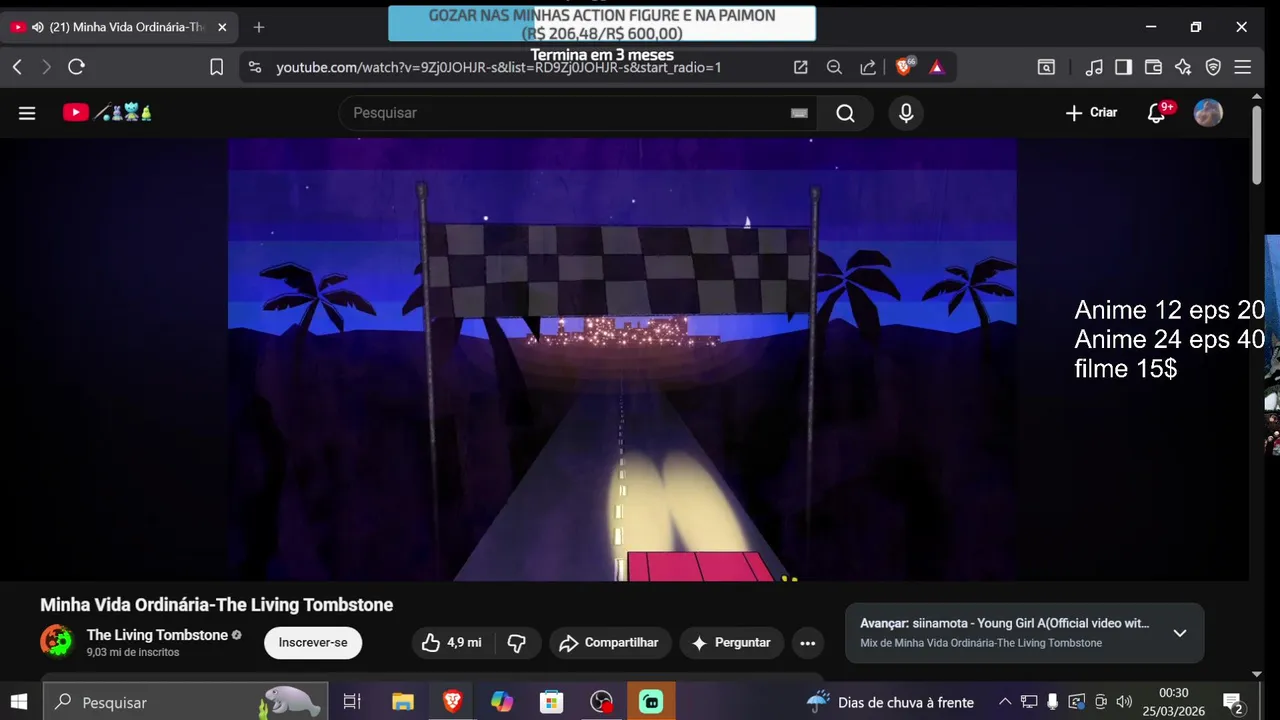Click the Compartilhar share button
This screenshot has height=720, width=1280.
[609, 643]
